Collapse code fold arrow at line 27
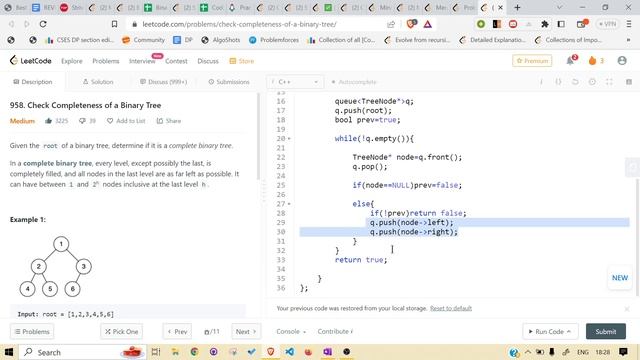 289,204
